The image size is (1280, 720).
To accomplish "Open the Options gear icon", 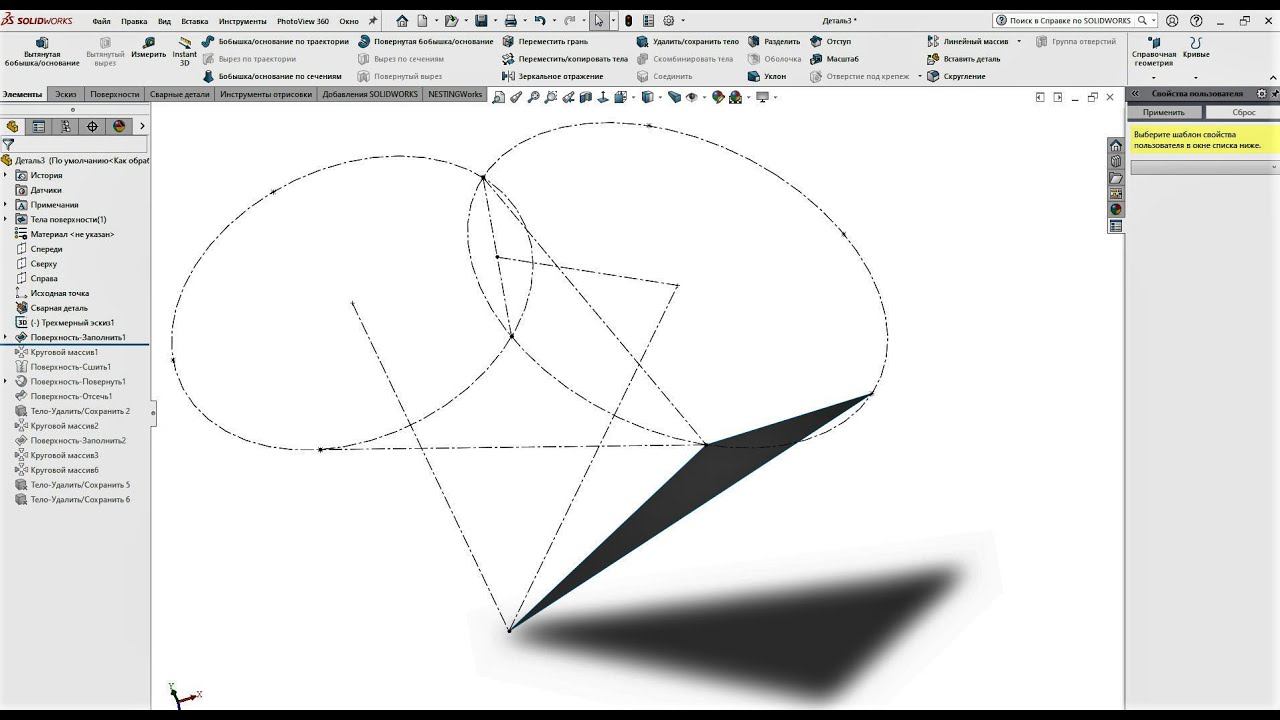I will 669,20.
